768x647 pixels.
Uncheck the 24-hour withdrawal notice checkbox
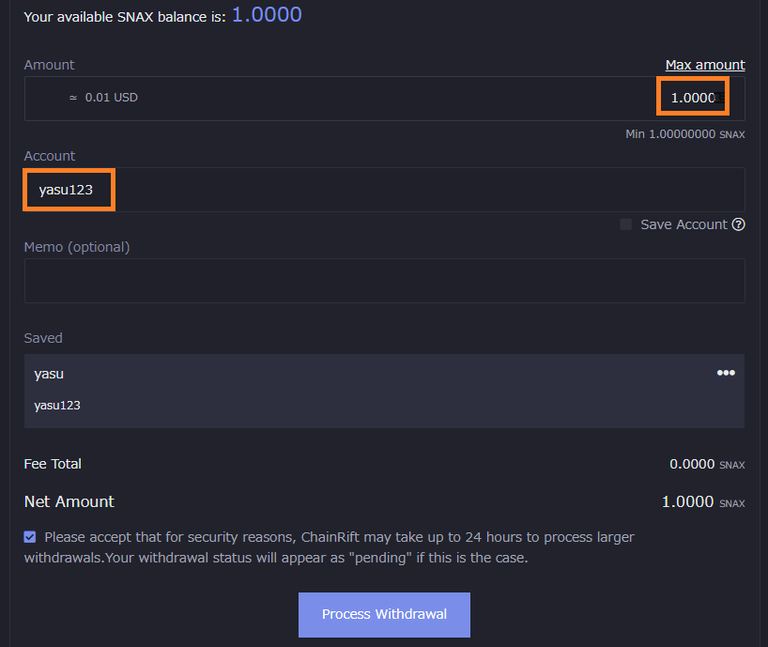pos(30,537)
